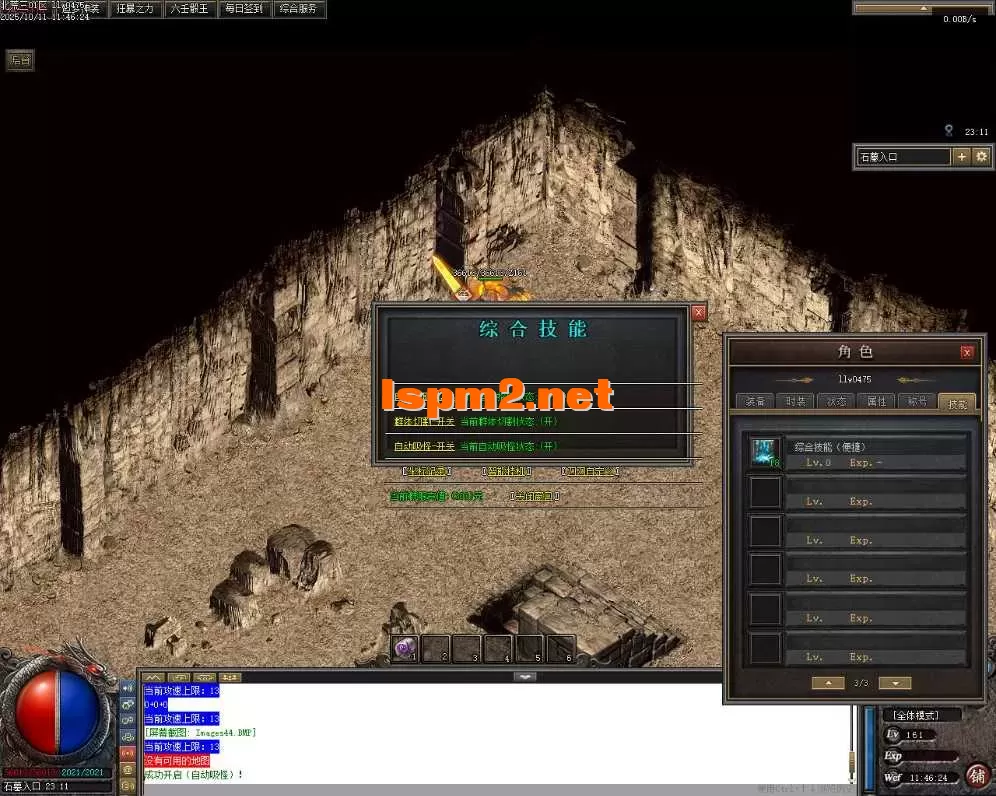
Task: Go to previous skill page arrow
Action: pos(828,683)
